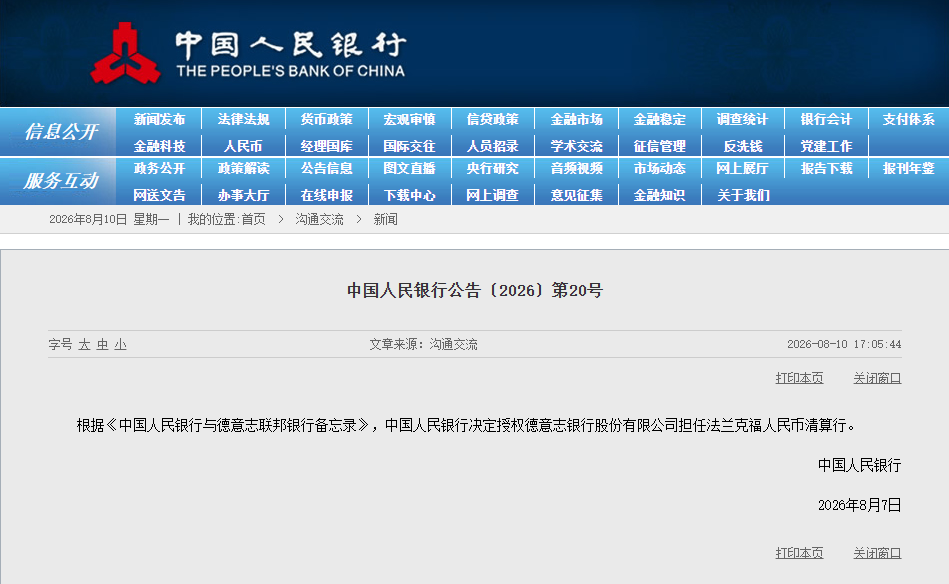Image resolution: width=949 pixels, height=584 pixels.
Task: Click the date 2026年8月10日 星期一
Action: click(109, 219)
